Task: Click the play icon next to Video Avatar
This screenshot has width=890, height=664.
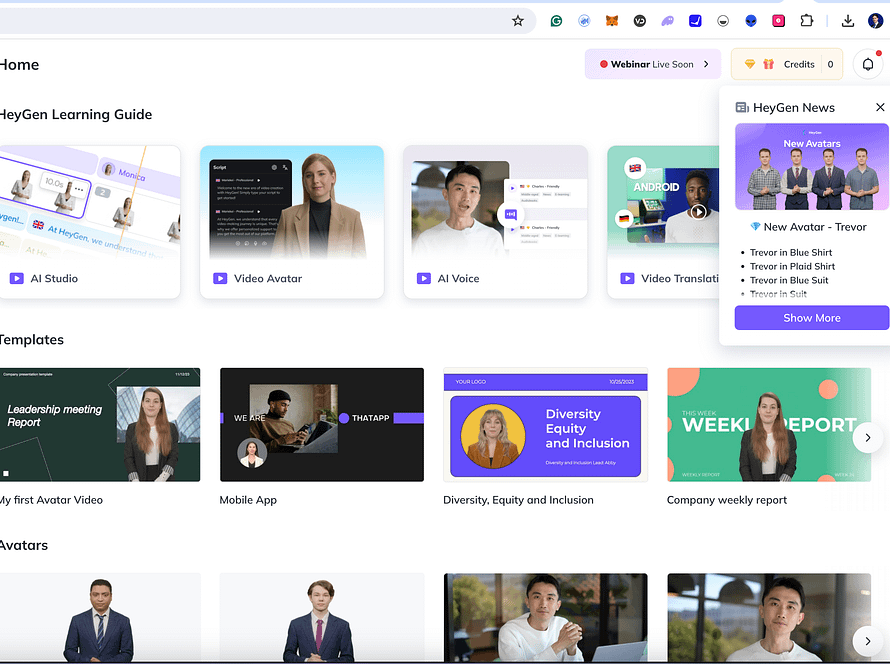Action: pos(220,279)
